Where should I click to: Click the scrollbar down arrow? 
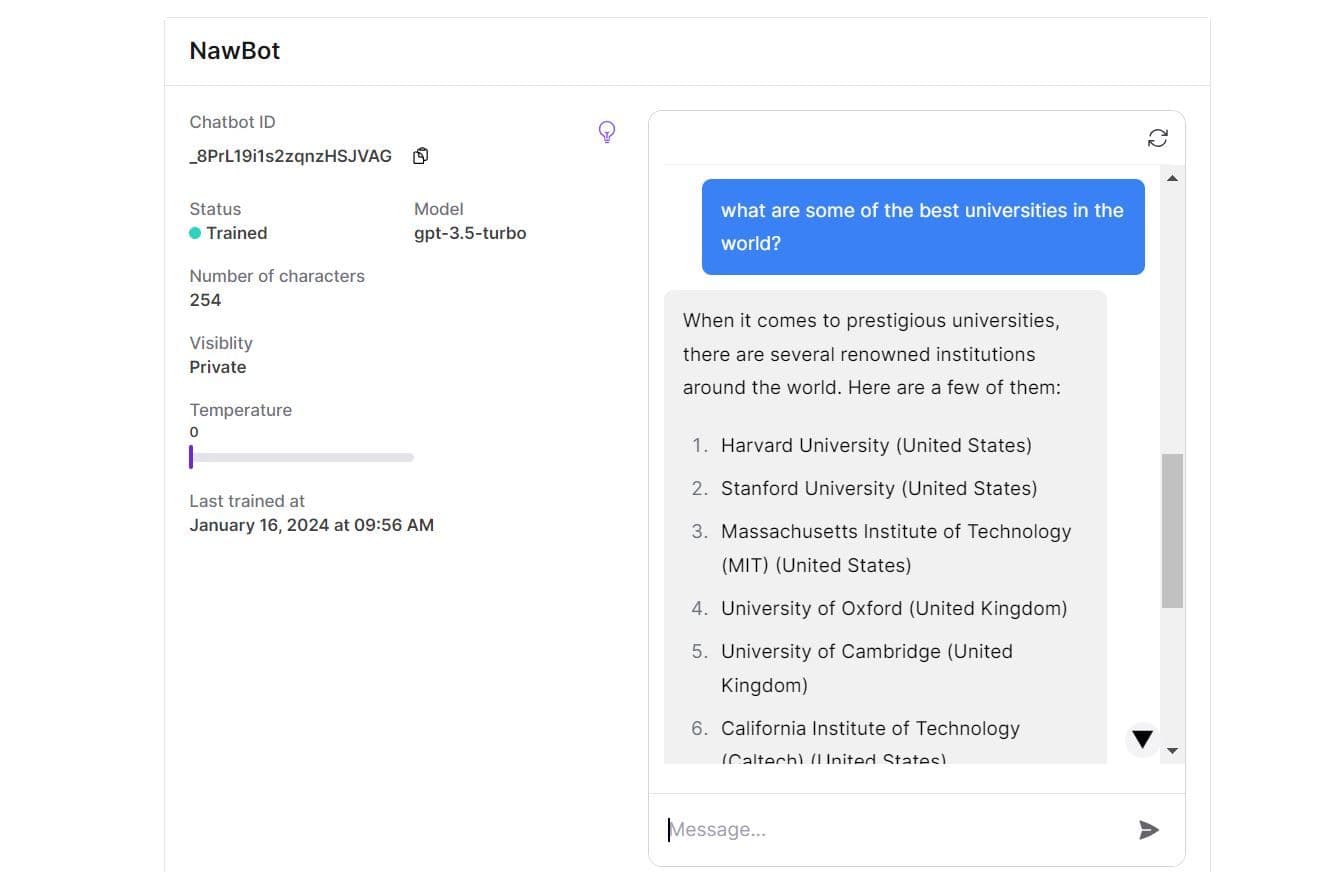[x=1172, y=750]
